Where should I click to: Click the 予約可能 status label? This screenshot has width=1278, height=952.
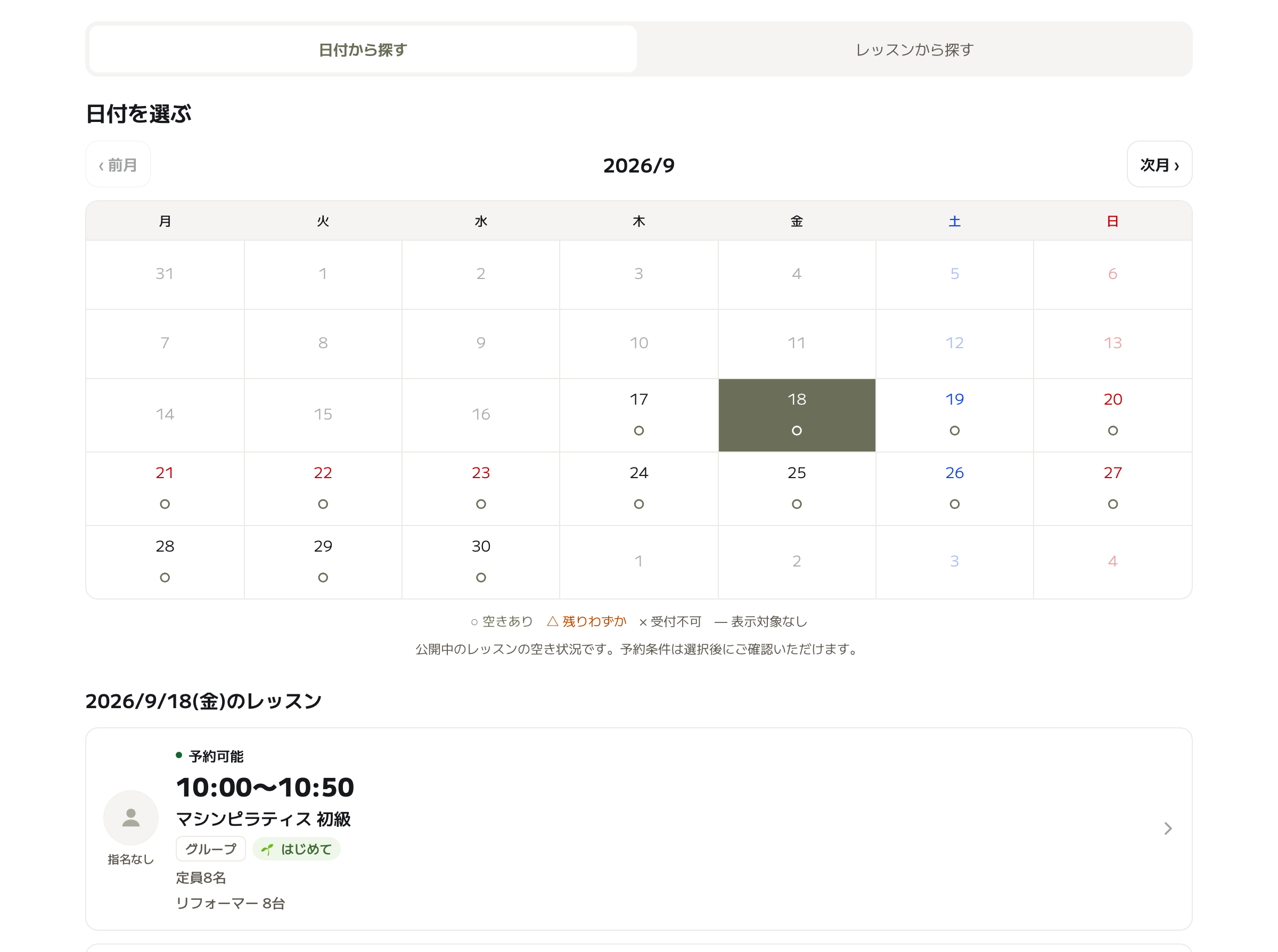pos(216,756)
